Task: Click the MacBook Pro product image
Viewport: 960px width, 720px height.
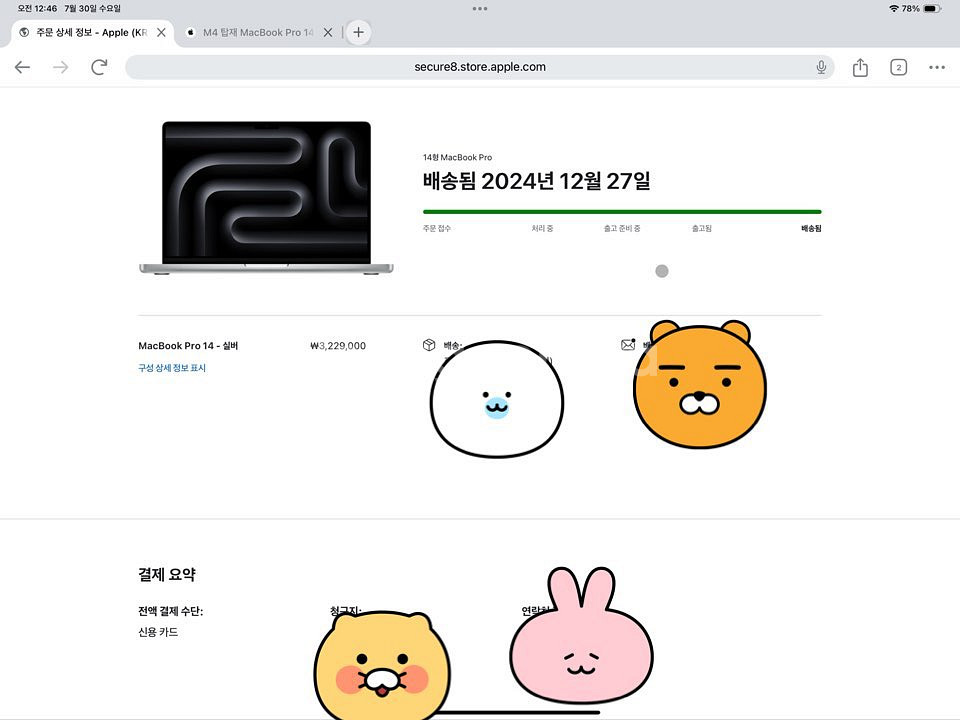Action: click(266, 198)
